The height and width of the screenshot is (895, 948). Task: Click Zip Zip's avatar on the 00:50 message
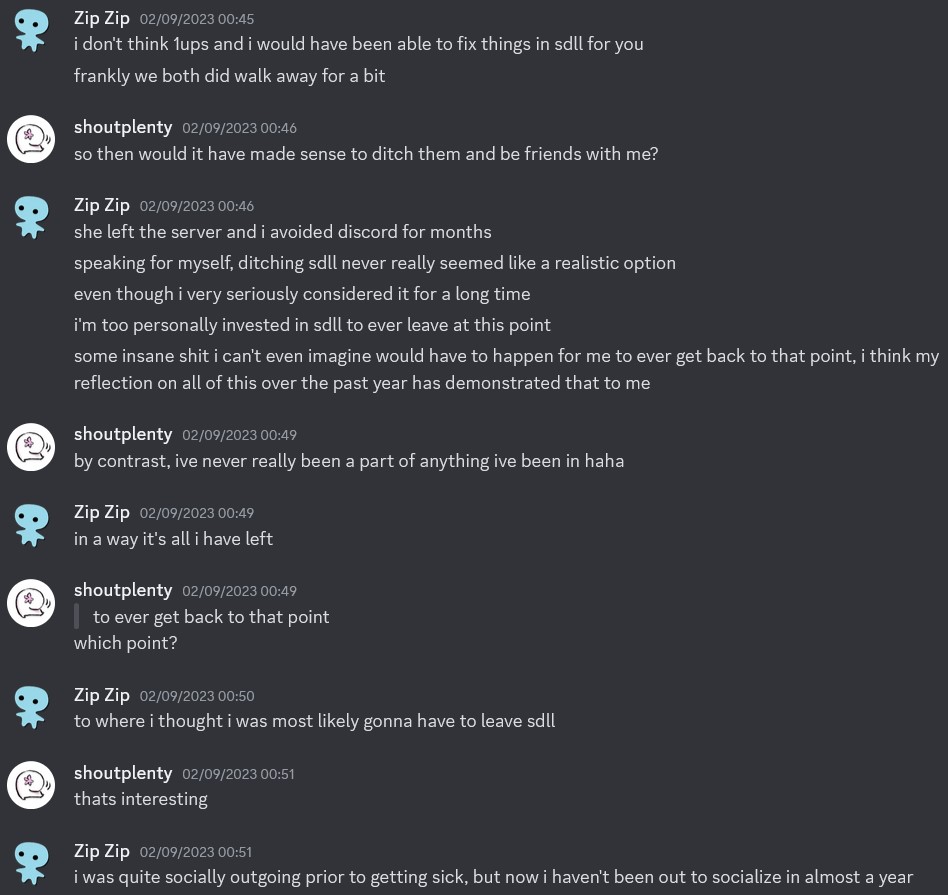(x=31, y=707)
